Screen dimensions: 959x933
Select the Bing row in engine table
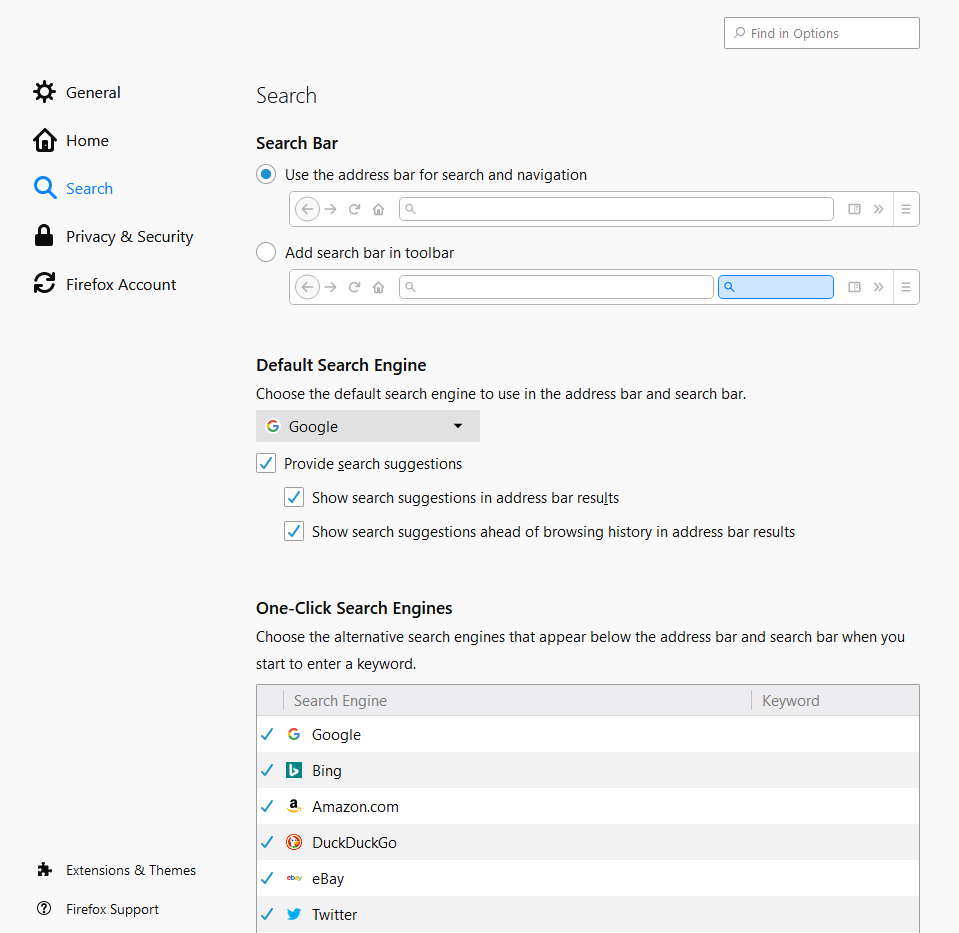(x=588, y=770)
